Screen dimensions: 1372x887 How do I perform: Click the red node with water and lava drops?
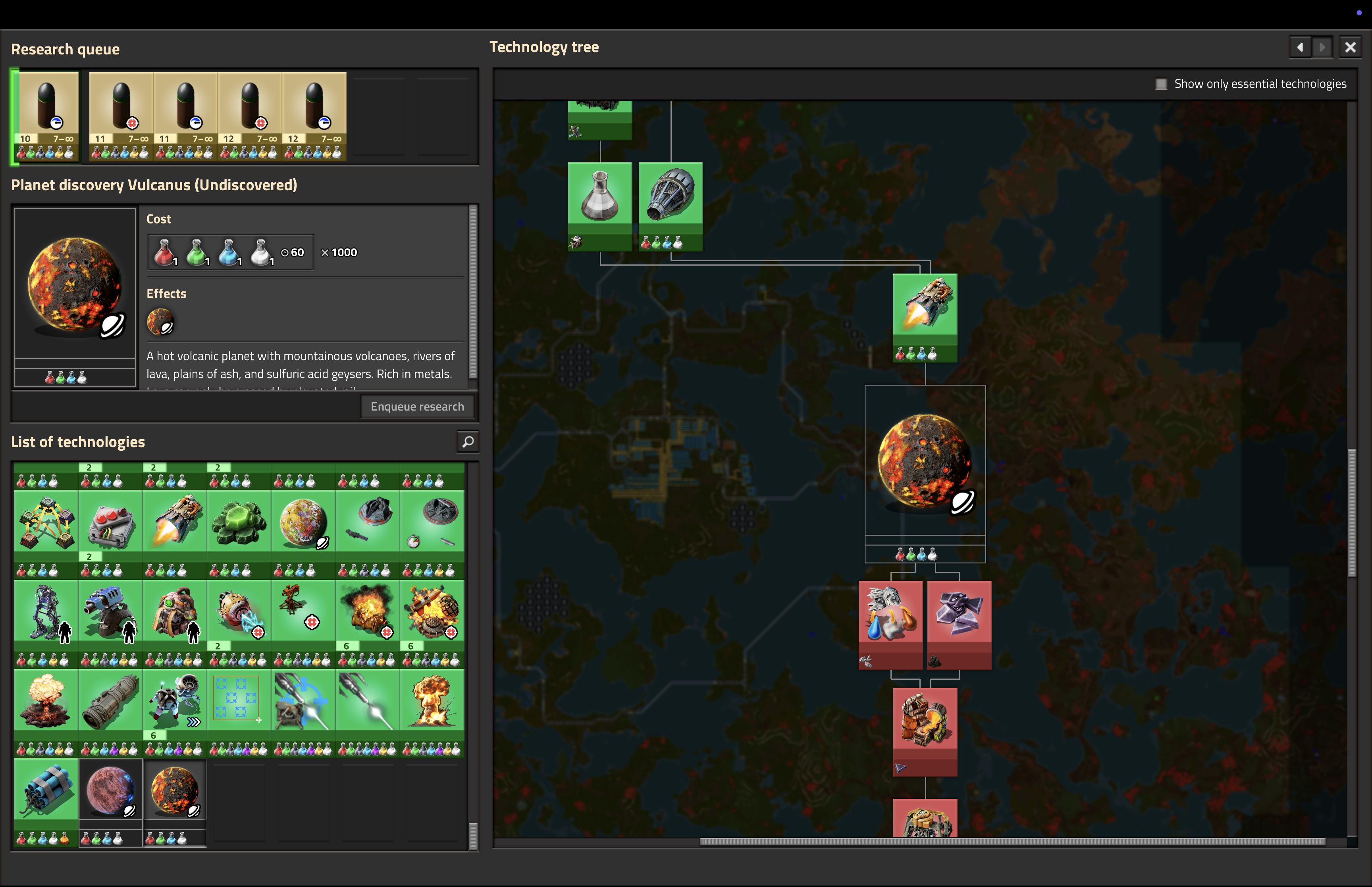coord(891,625)
